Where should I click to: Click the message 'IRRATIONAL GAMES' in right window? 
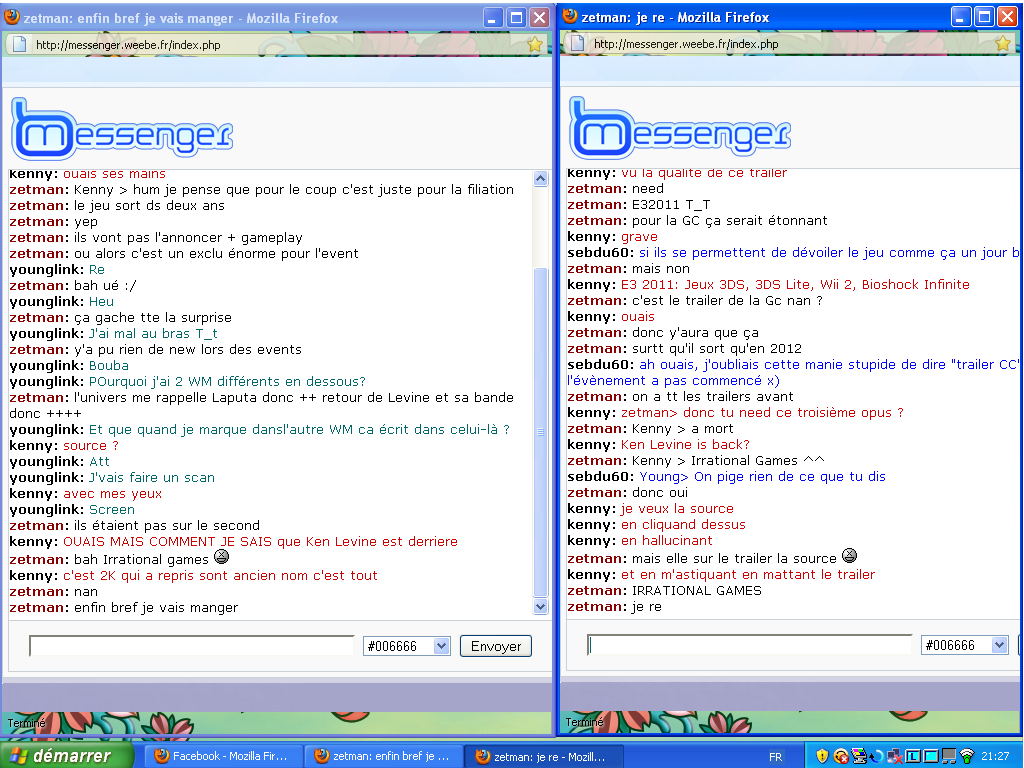[x=697, y=590]
